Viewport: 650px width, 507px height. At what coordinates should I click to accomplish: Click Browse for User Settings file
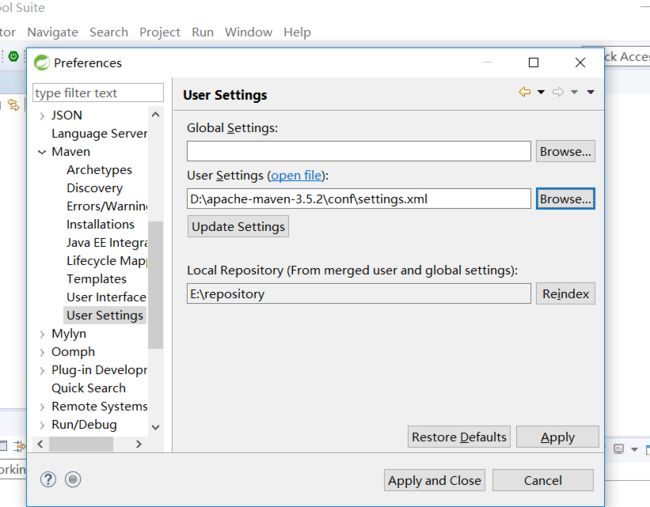tap(565, 199)
